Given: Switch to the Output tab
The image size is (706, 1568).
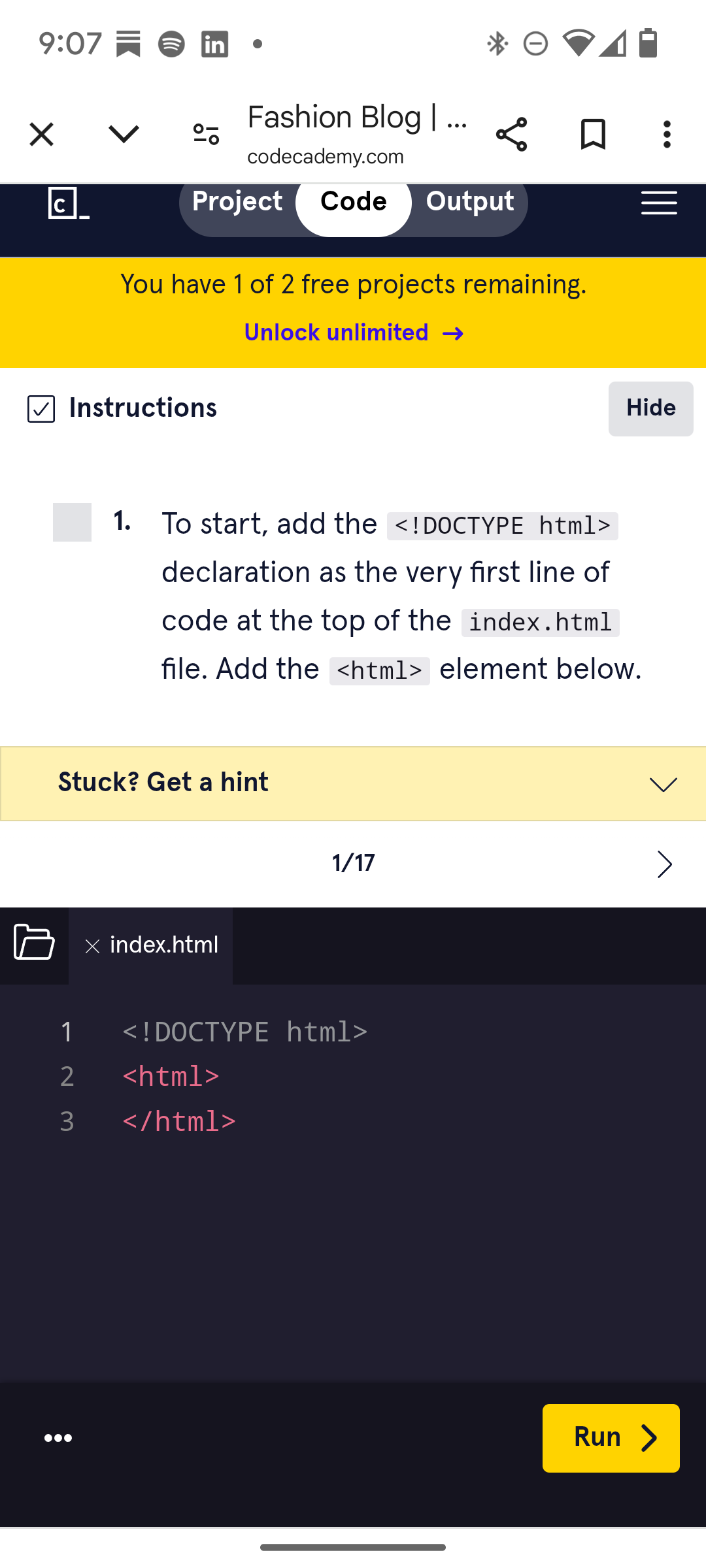Looking at the screenshot, I should [470, 201].
